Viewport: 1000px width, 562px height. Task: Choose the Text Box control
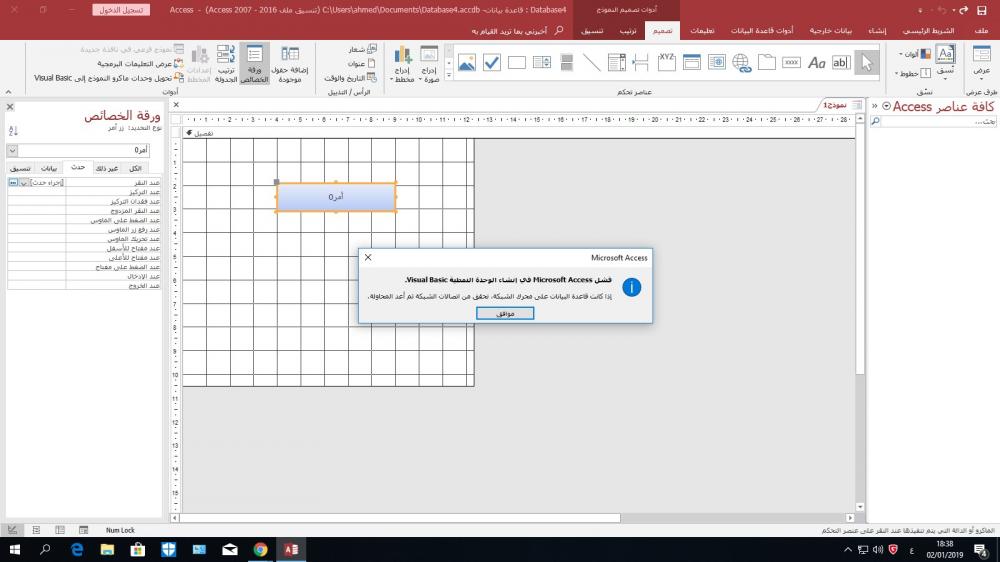(x=841, y=63)
